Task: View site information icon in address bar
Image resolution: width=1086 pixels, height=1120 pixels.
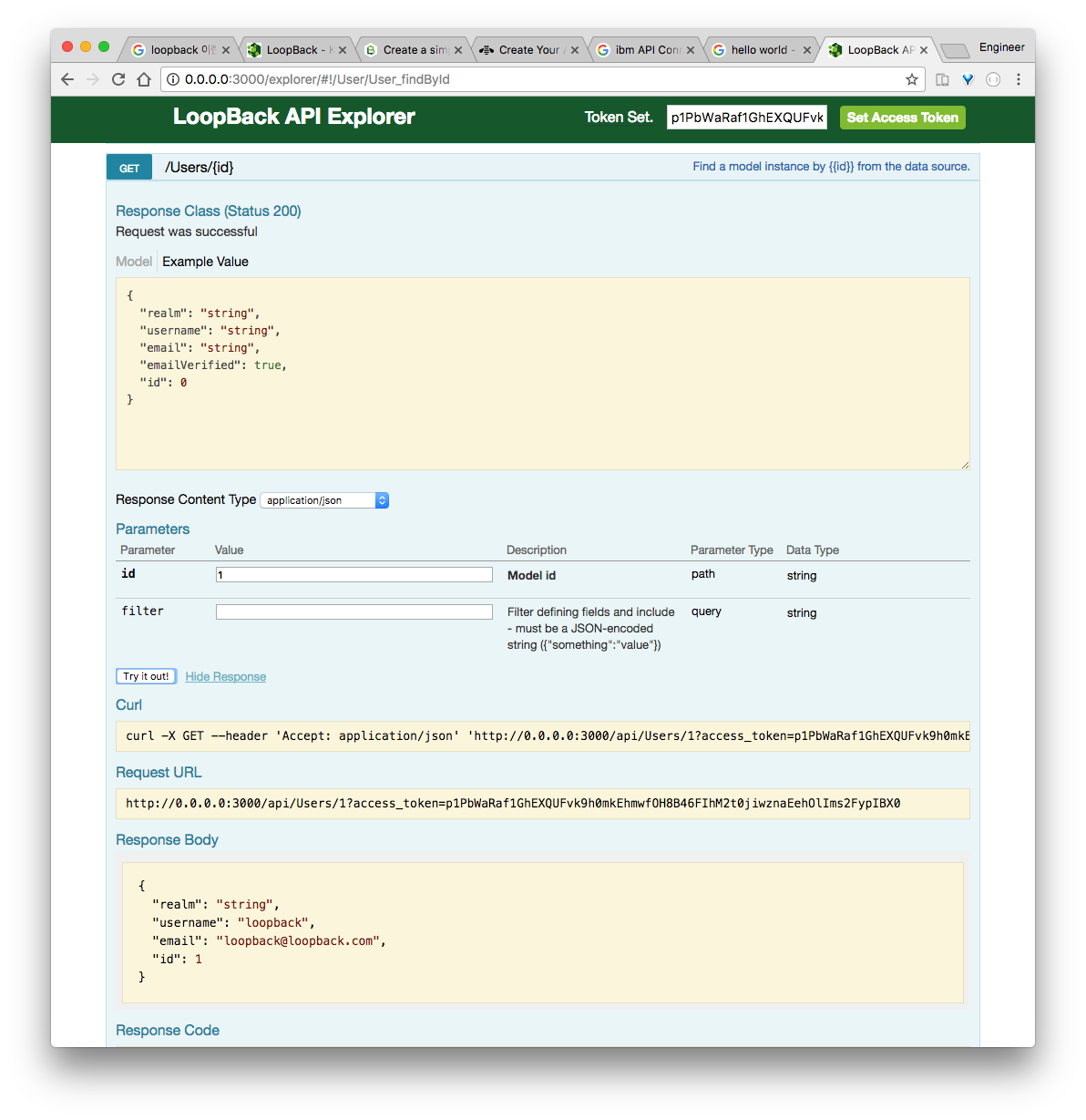Action: coord(173,79)
